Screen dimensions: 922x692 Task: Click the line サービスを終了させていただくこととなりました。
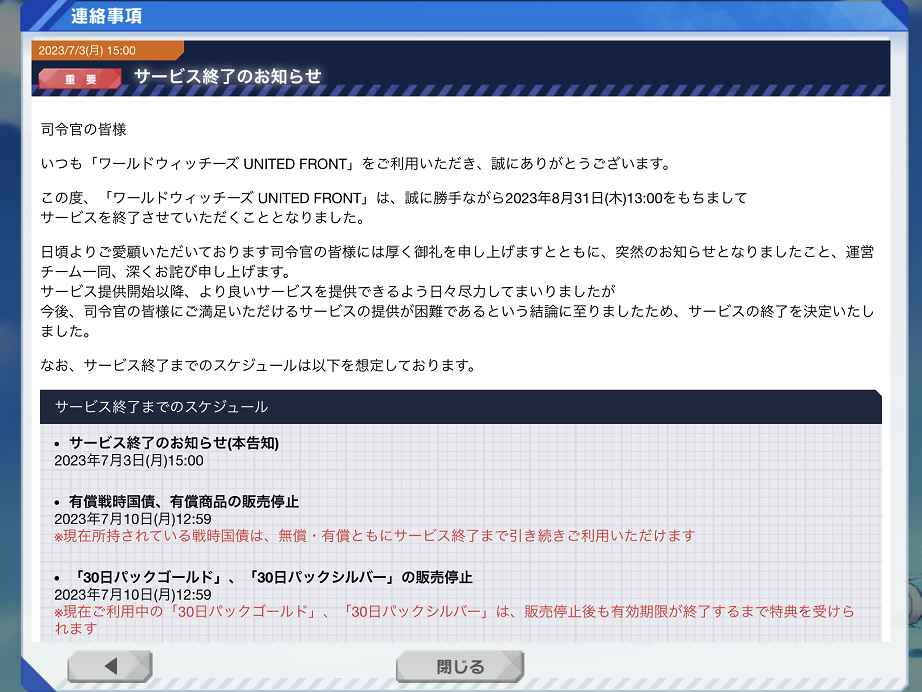point(204,218)
